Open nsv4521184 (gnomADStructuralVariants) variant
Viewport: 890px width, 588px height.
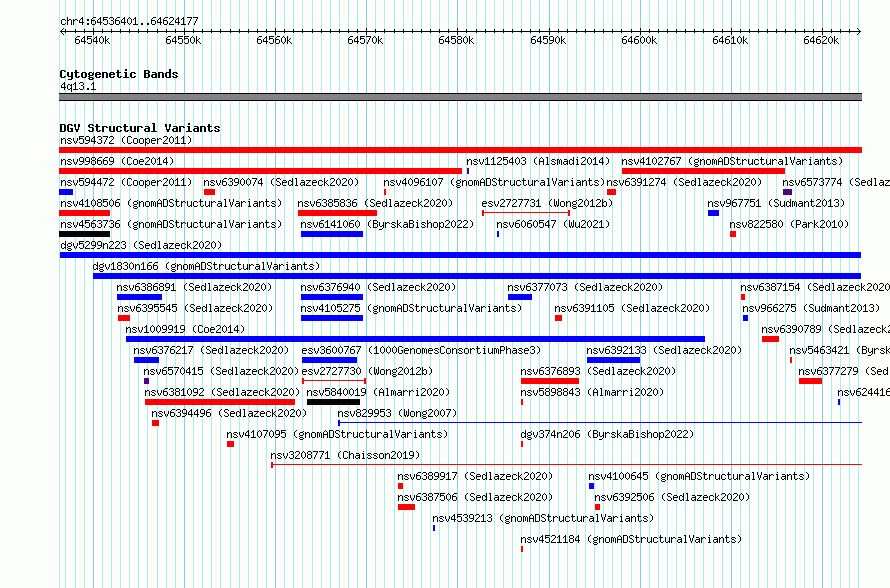coord(631,539)
